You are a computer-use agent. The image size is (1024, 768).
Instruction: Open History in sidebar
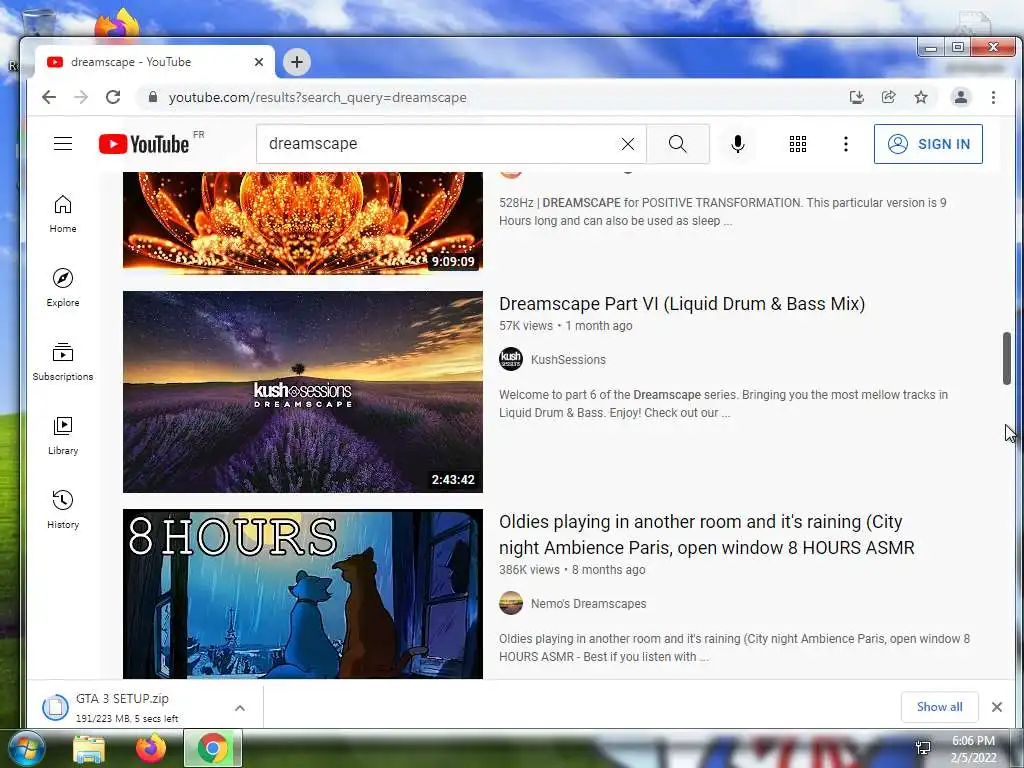pyautogui.click(x=63, y=510)
